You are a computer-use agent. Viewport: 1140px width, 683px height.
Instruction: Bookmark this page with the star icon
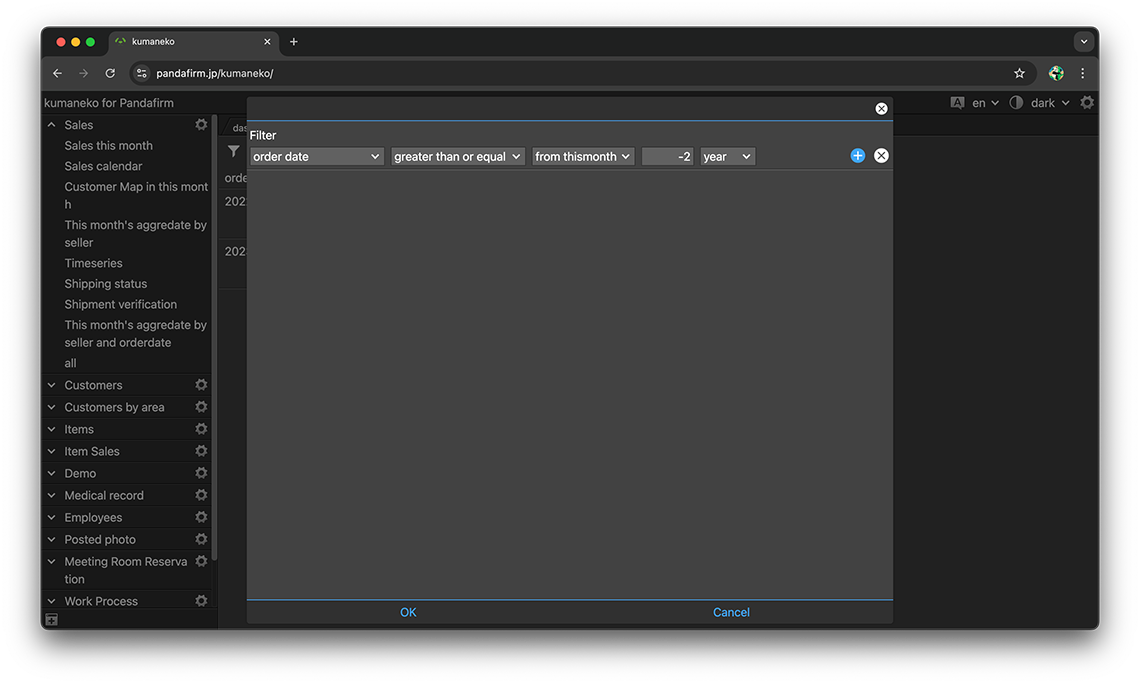click(1019, 73)
